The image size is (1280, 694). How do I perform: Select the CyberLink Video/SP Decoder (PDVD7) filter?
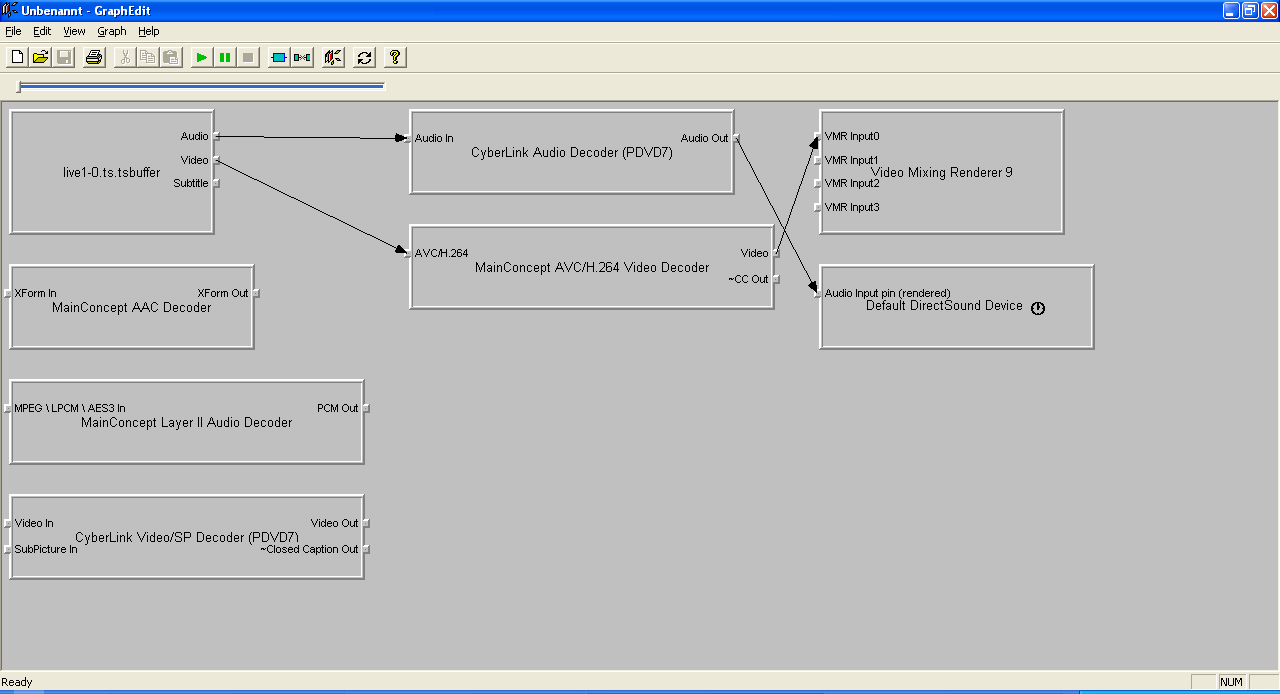point(187,537)
